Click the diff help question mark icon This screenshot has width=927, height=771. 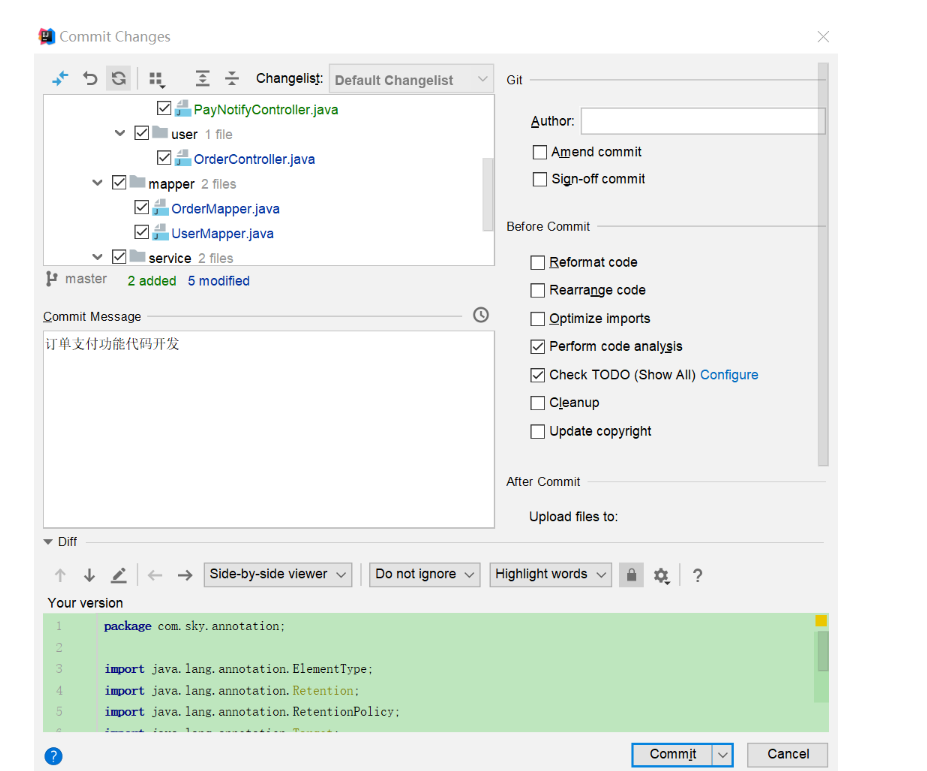click(698, 575)
